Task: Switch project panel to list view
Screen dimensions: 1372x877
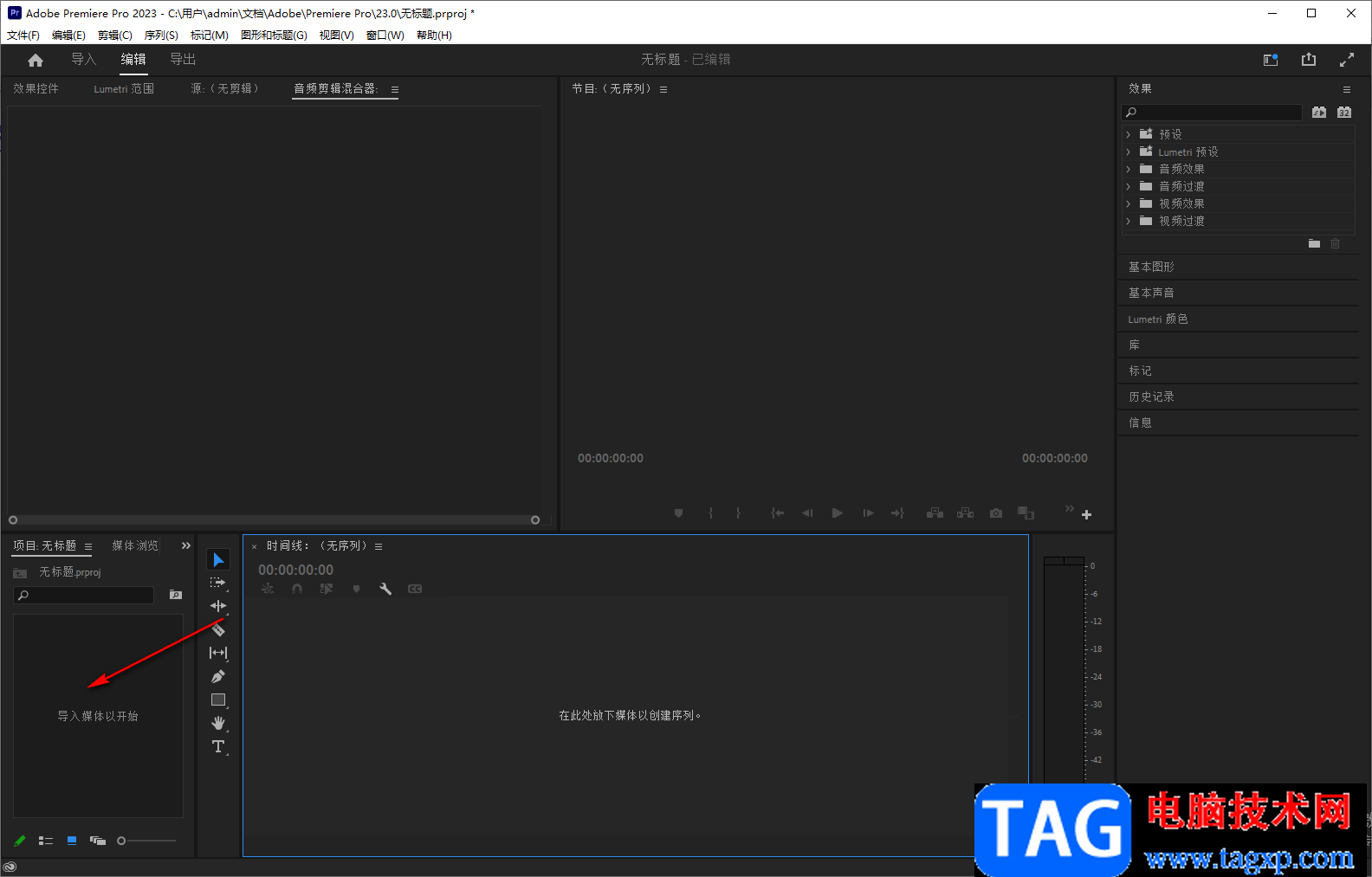Action: pyautogui.click(x=46, y=841)
